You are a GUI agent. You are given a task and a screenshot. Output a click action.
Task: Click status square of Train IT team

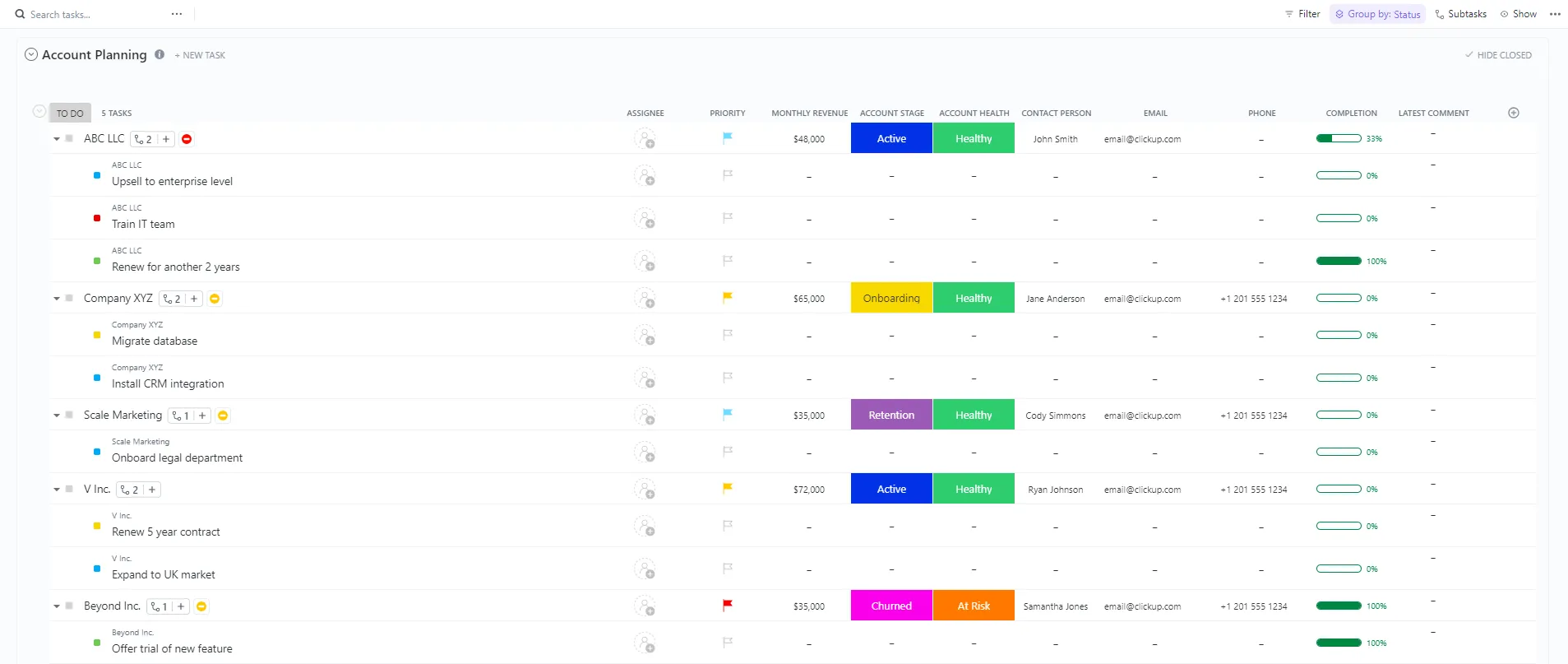coord(97,218)
